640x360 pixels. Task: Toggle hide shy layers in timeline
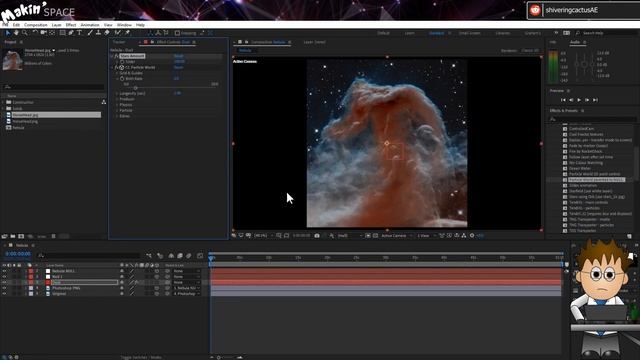coord(171,256)
